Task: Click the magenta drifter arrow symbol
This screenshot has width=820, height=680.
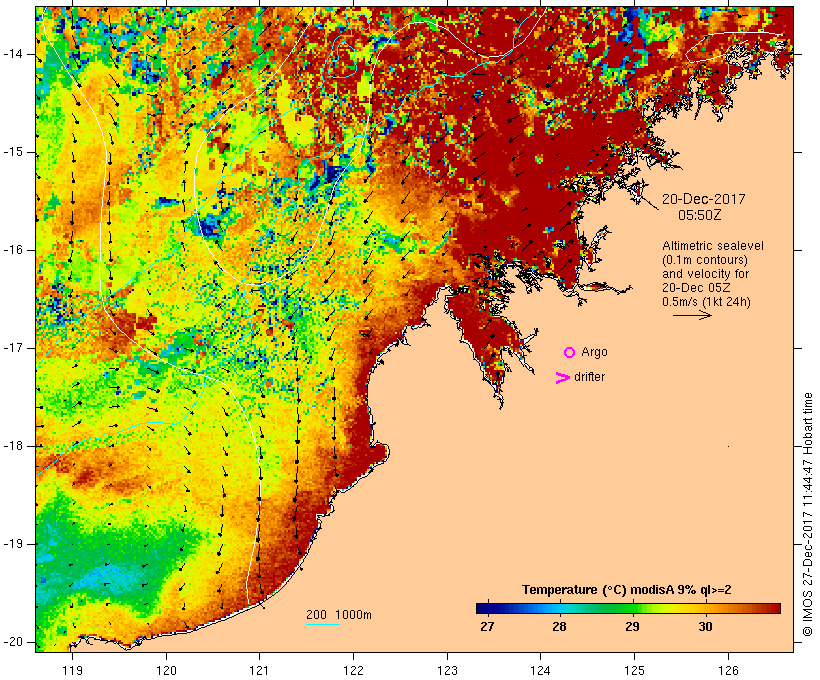Action: point(563,378)
